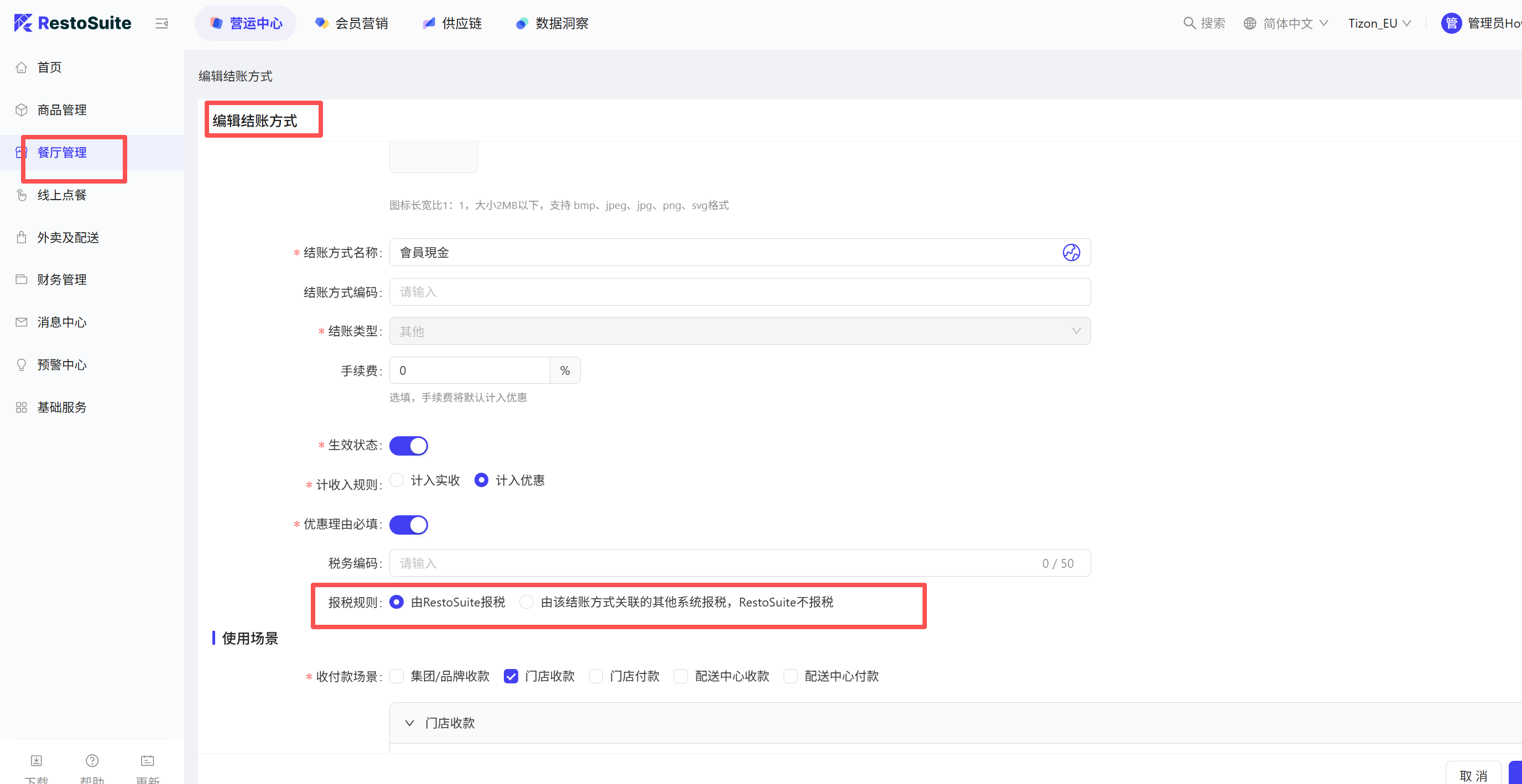This screenshot has height=784, width=1522.
Task: Toggle the 生效状态 switch
Action: pos(408,446)
